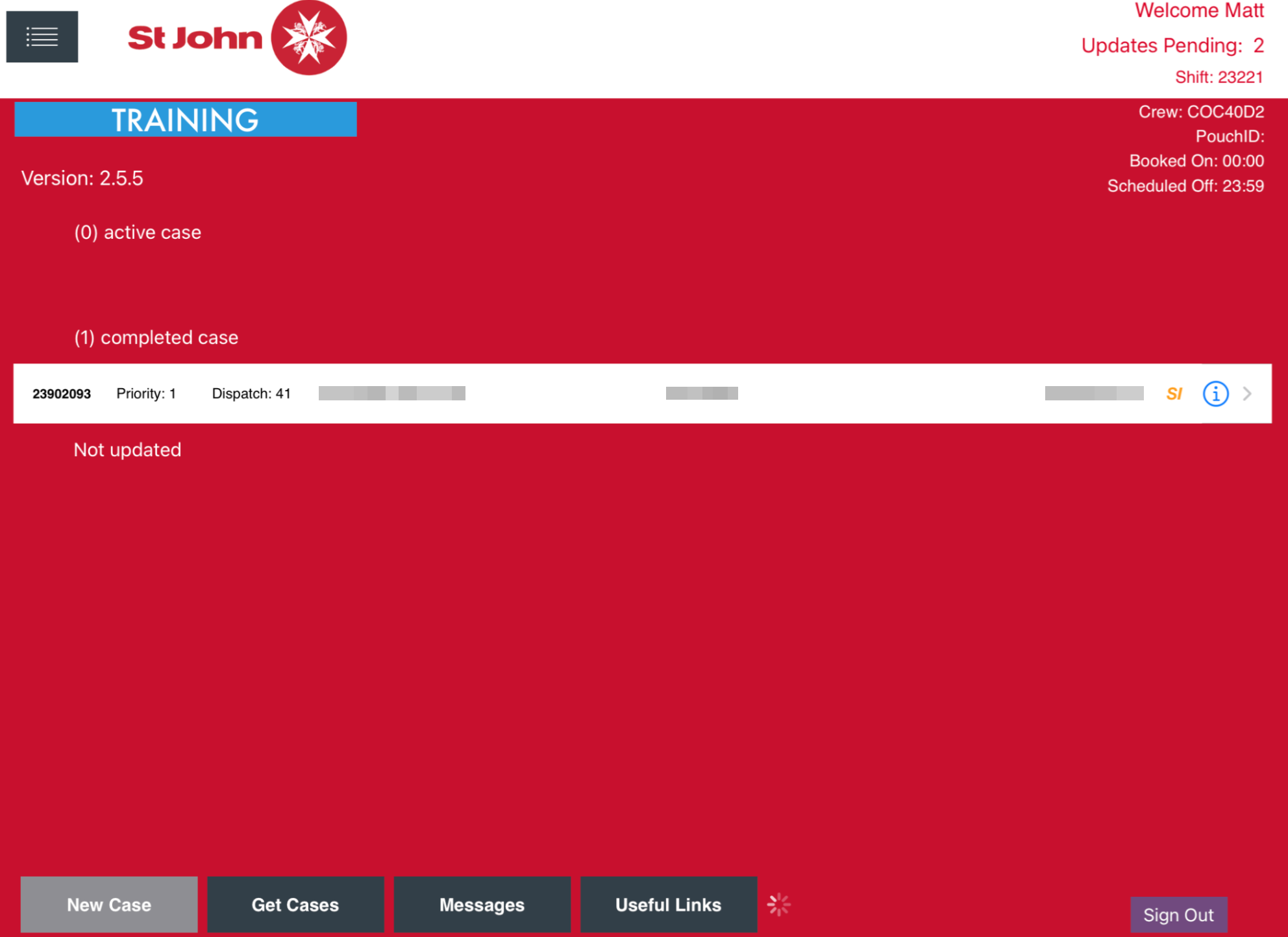Open Useful Links
The image size is (1288, 937).
[x=668, y=904]
